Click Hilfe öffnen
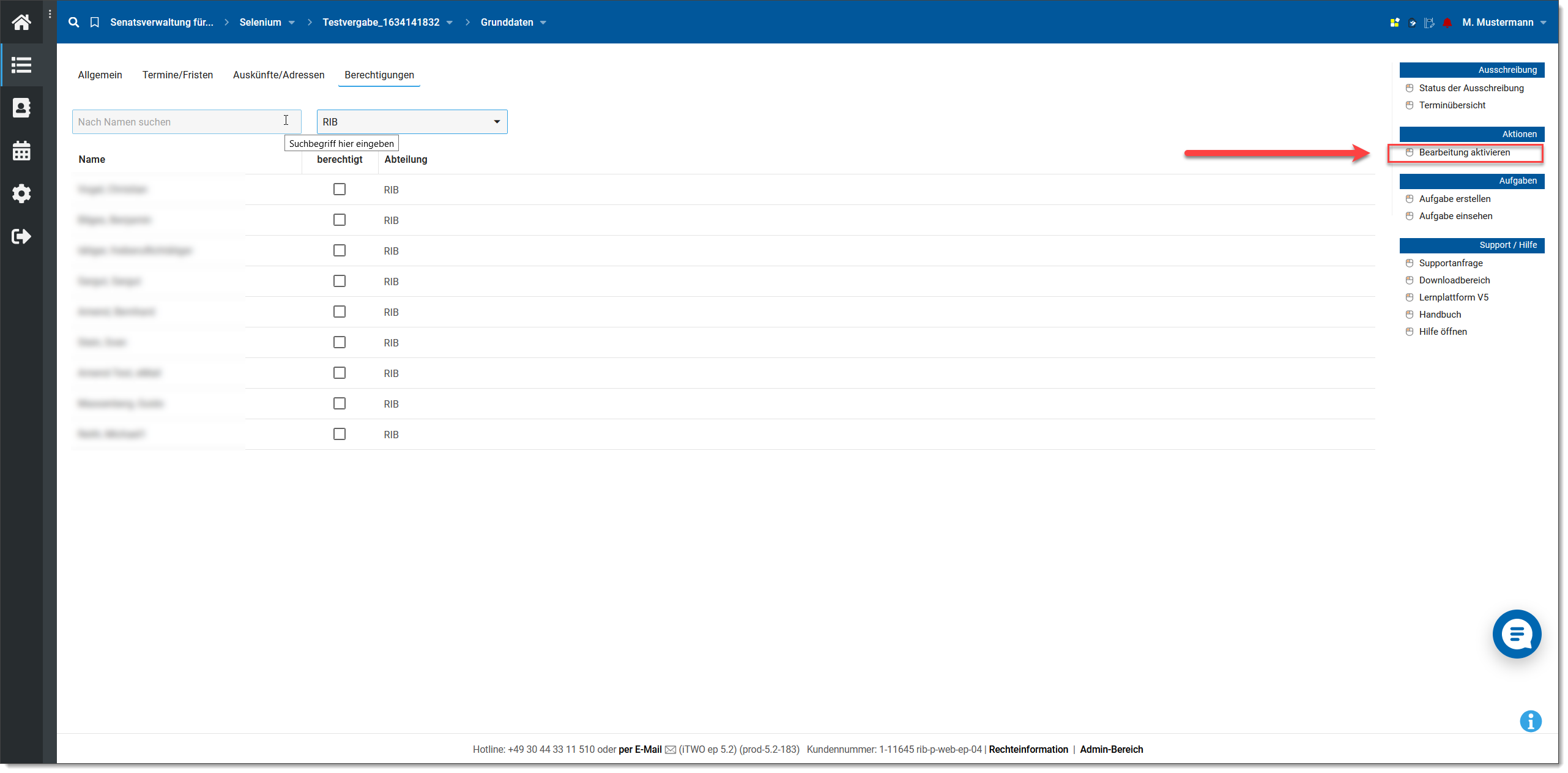Screen dimensions: 1568x773 coord(1443,332)
